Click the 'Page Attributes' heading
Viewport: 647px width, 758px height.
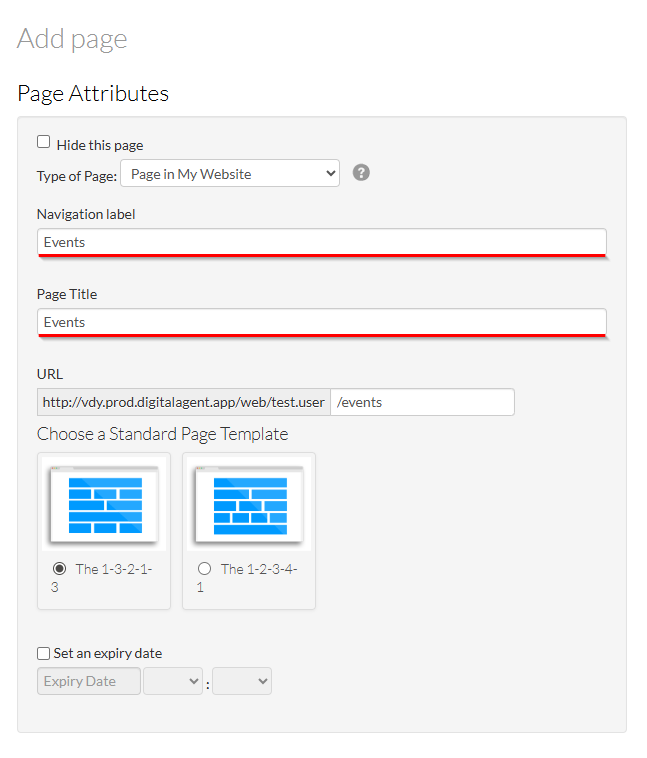pos(93,93)
